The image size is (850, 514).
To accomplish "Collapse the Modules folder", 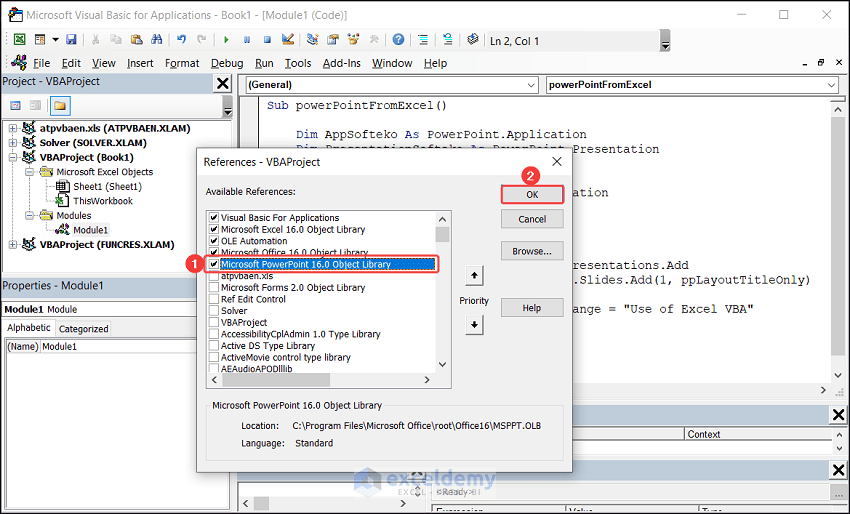I will [x=29, y=215].
